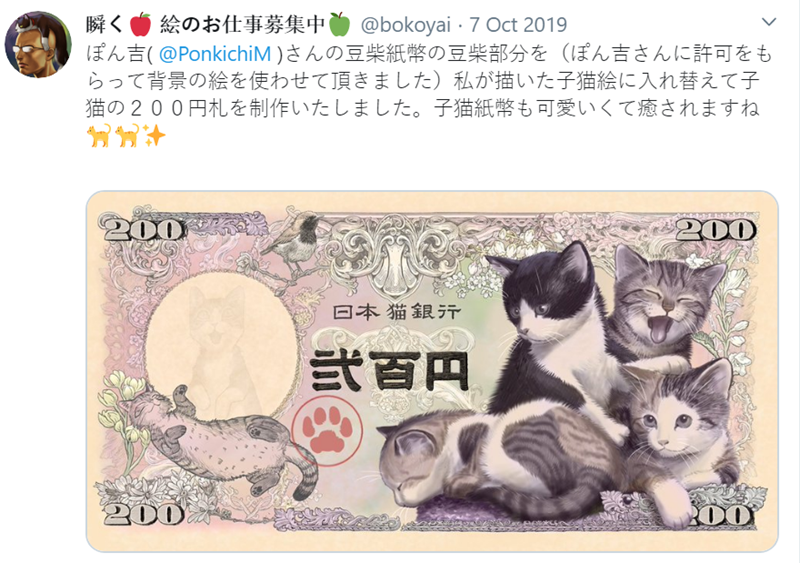Click the green apple emoji in name
800x563 pixels.
click(339, 25)
